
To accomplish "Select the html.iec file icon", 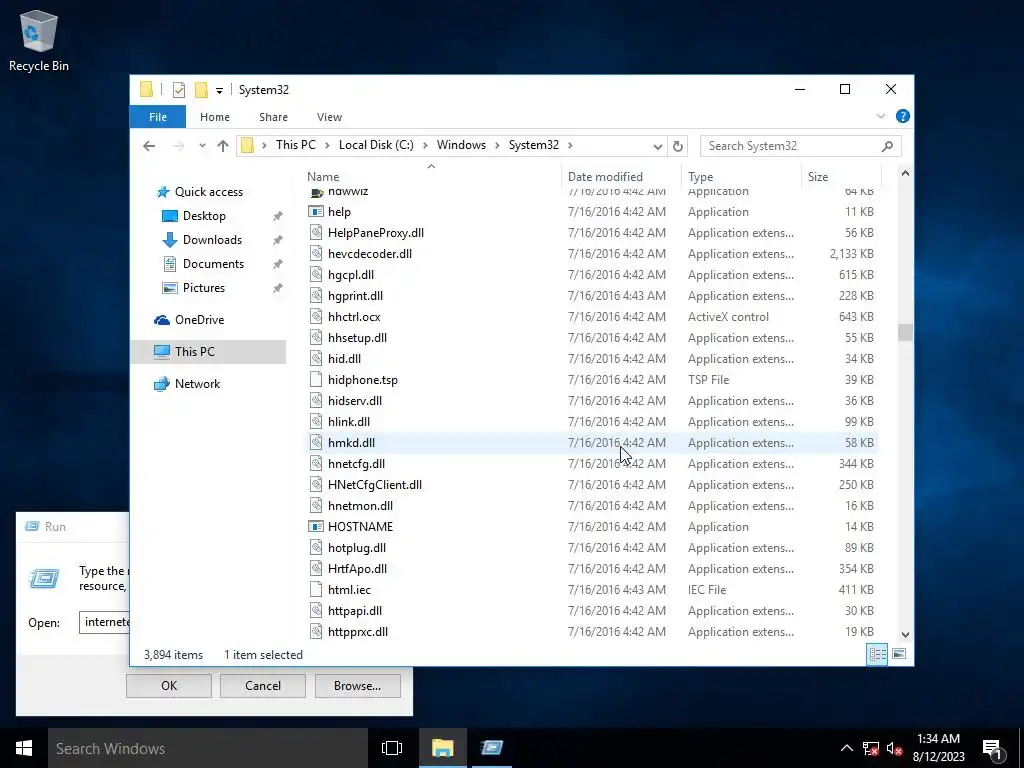I will click(x=316, y=590).
